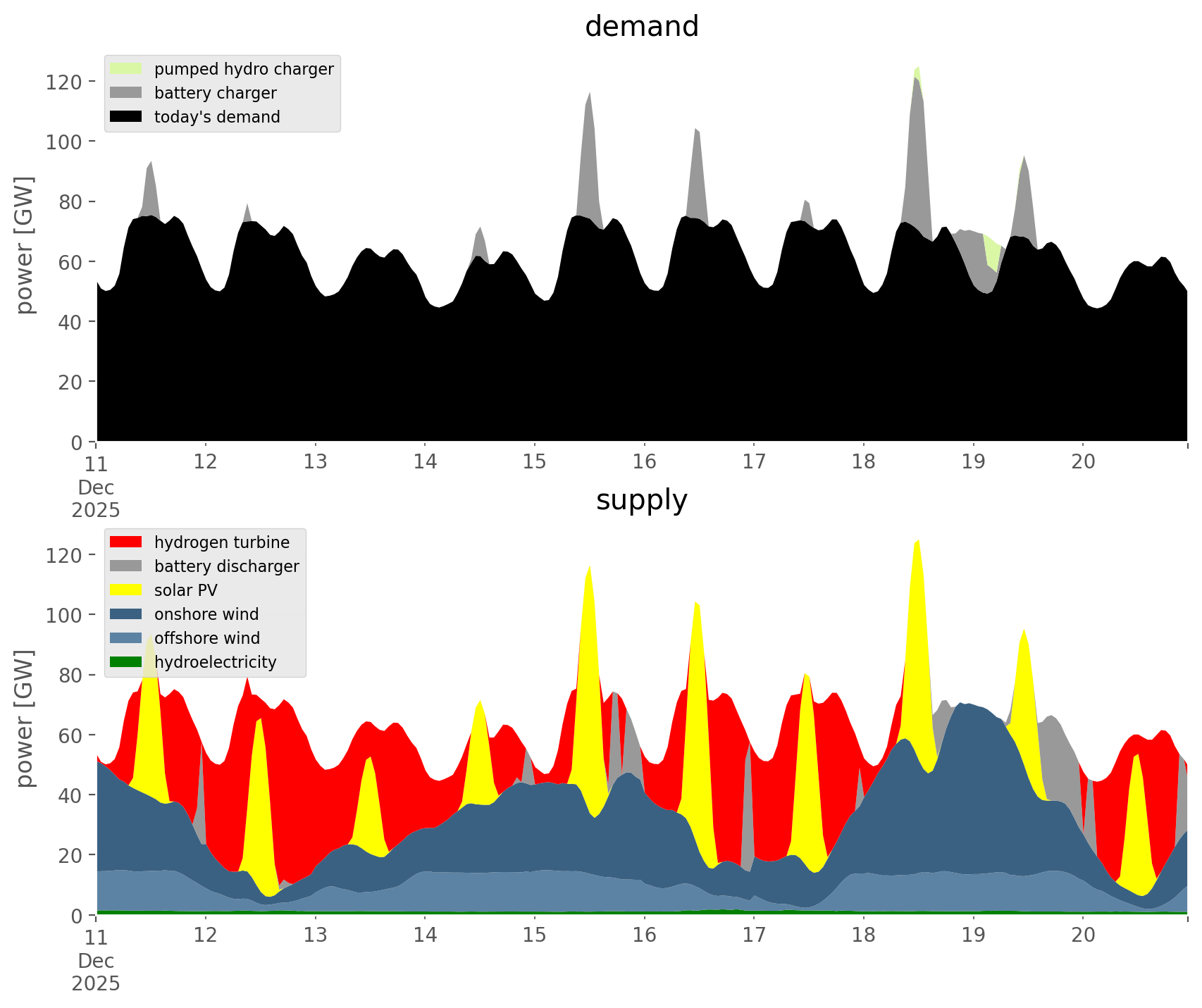The height and width of the screenshot is (1008, 1202).
Task: Click the battery discharger legend swatch
Action: click(127, 566)
